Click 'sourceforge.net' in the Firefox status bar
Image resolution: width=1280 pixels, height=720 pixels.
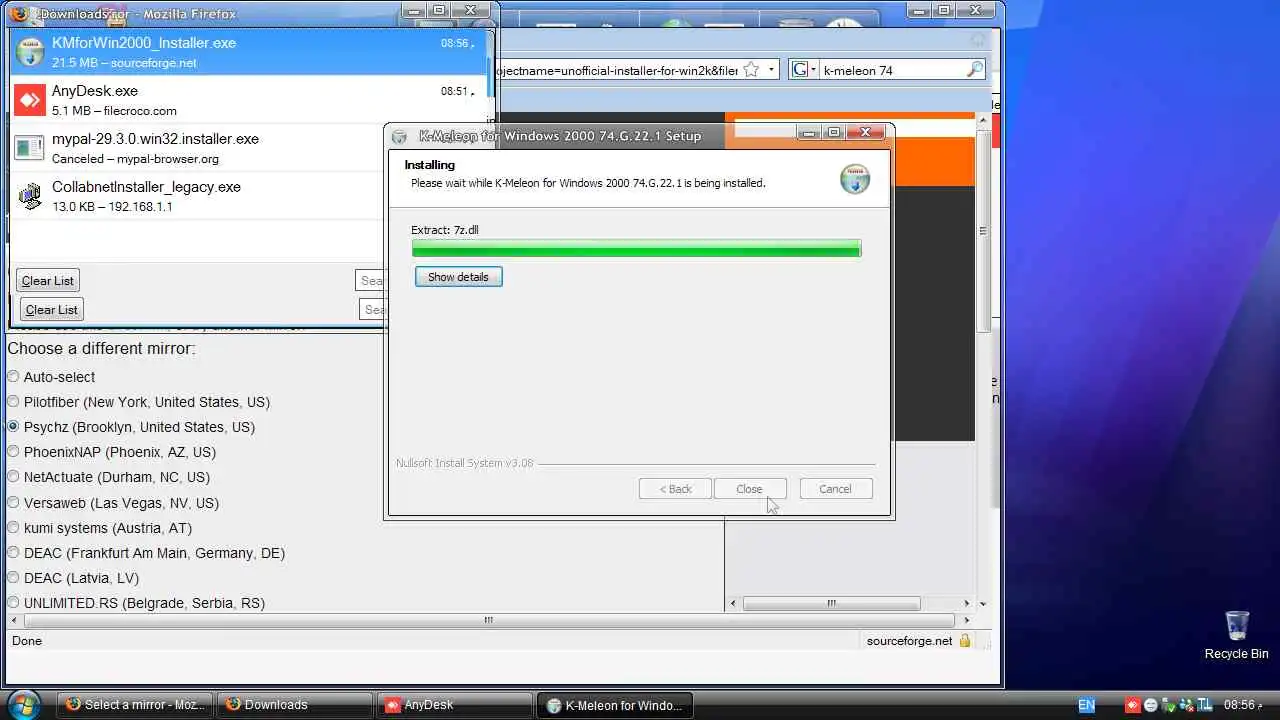(909, 641)
